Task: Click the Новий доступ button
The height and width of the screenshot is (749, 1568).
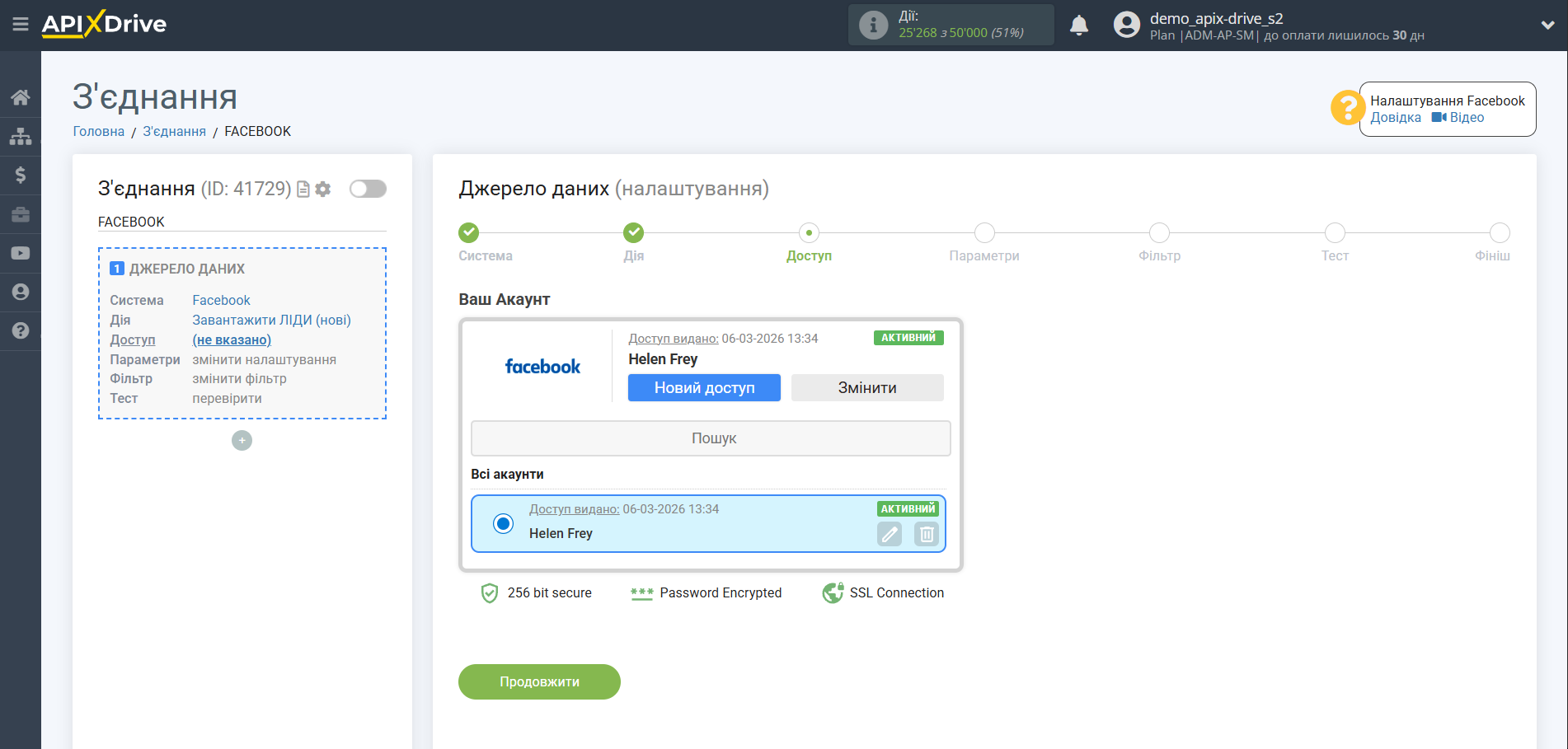Action: [704, 387]
